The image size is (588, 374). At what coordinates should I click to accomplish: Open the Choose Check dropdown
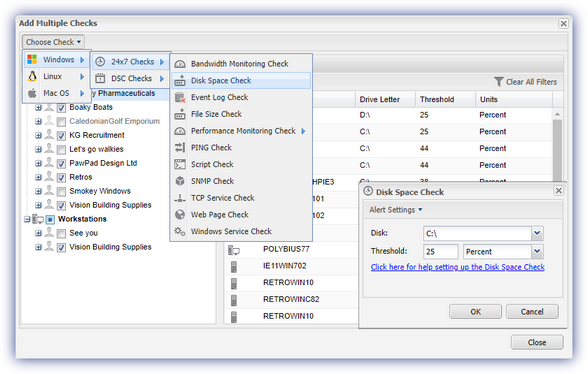53,42
